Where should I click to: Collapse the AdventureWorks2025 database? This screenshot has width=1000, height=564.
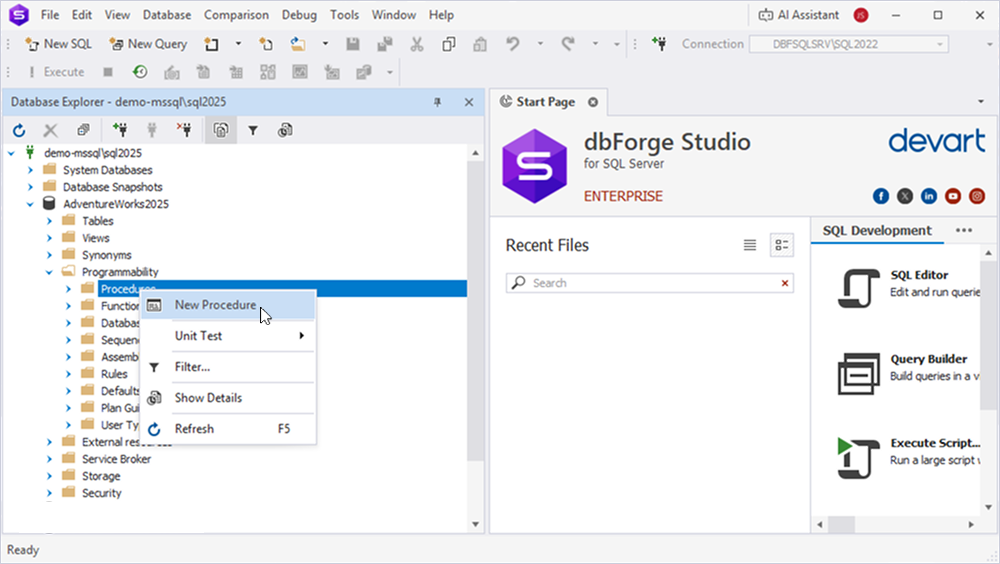30,204
